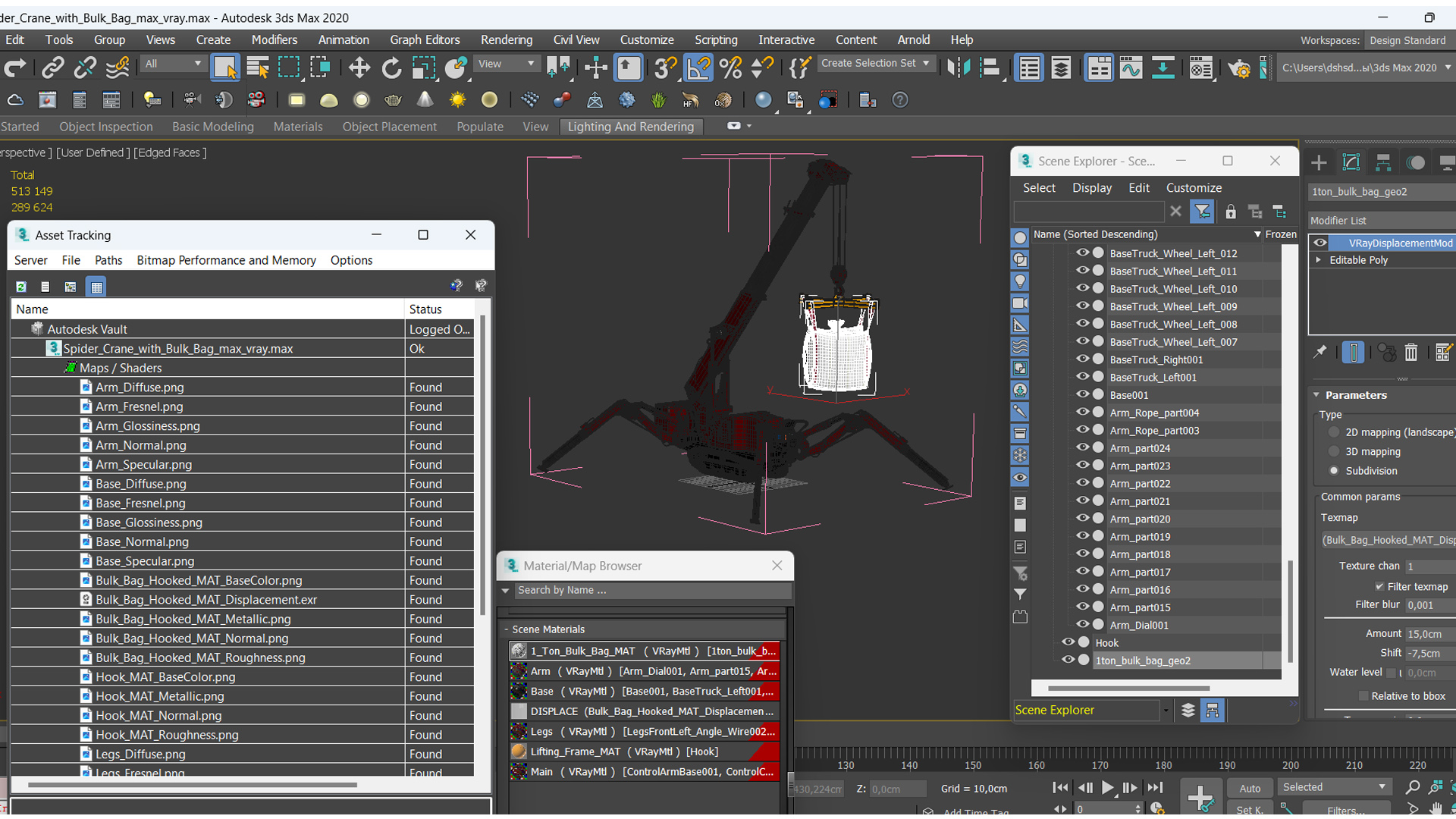
Task: Open the View reference coordinate dropdown
Action: tap(506, 64)
